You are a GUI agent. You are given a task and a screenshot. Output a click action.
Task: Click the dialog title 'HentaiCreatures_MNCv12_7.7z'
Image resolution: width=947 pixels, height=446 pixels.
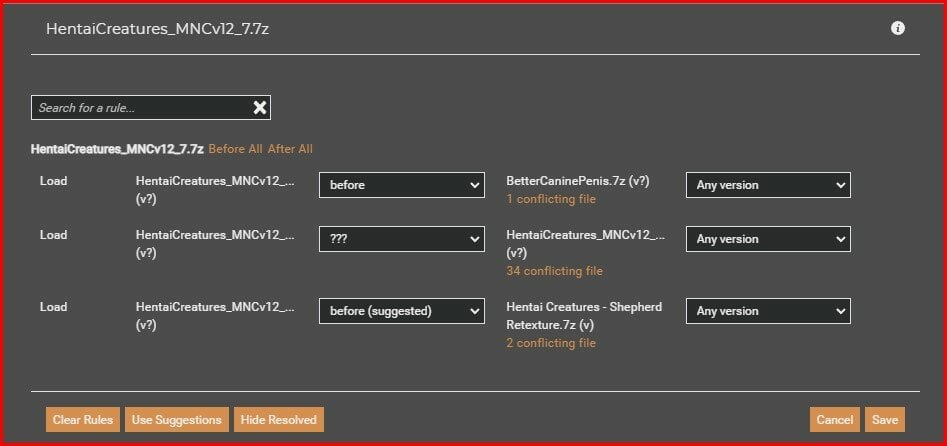tap(158, 28)
